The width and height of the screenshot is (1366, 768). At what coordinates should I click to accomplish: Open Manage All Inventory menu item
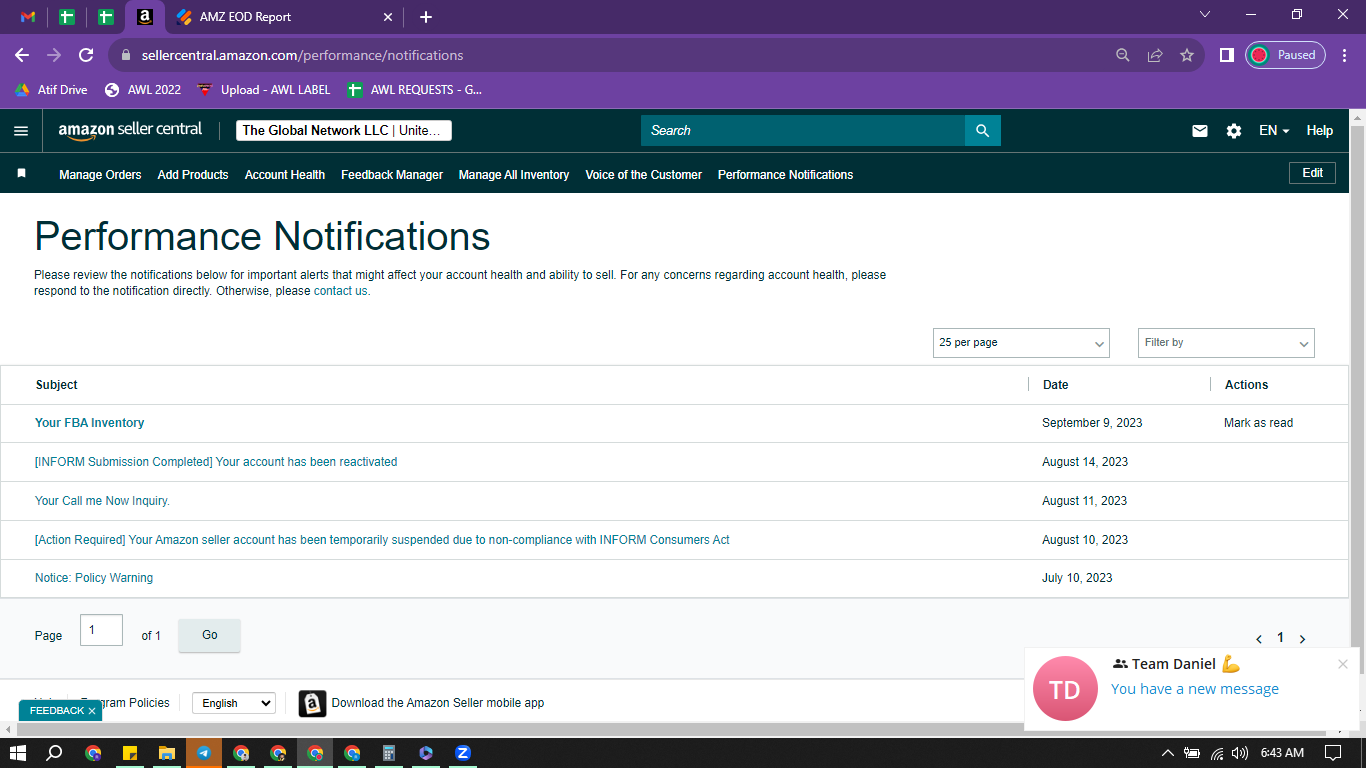pyautogui.click(x=514, y=175)
